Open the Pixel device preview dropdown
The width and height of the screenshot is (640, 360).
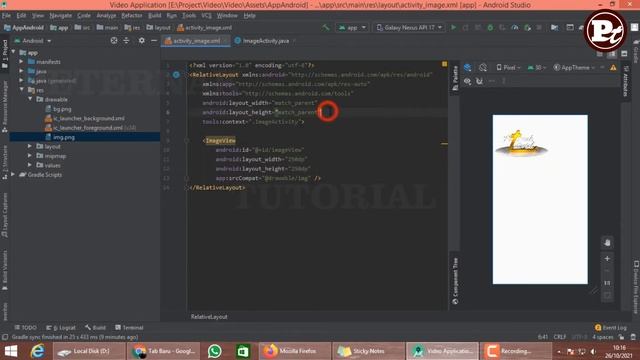[509, 68]
